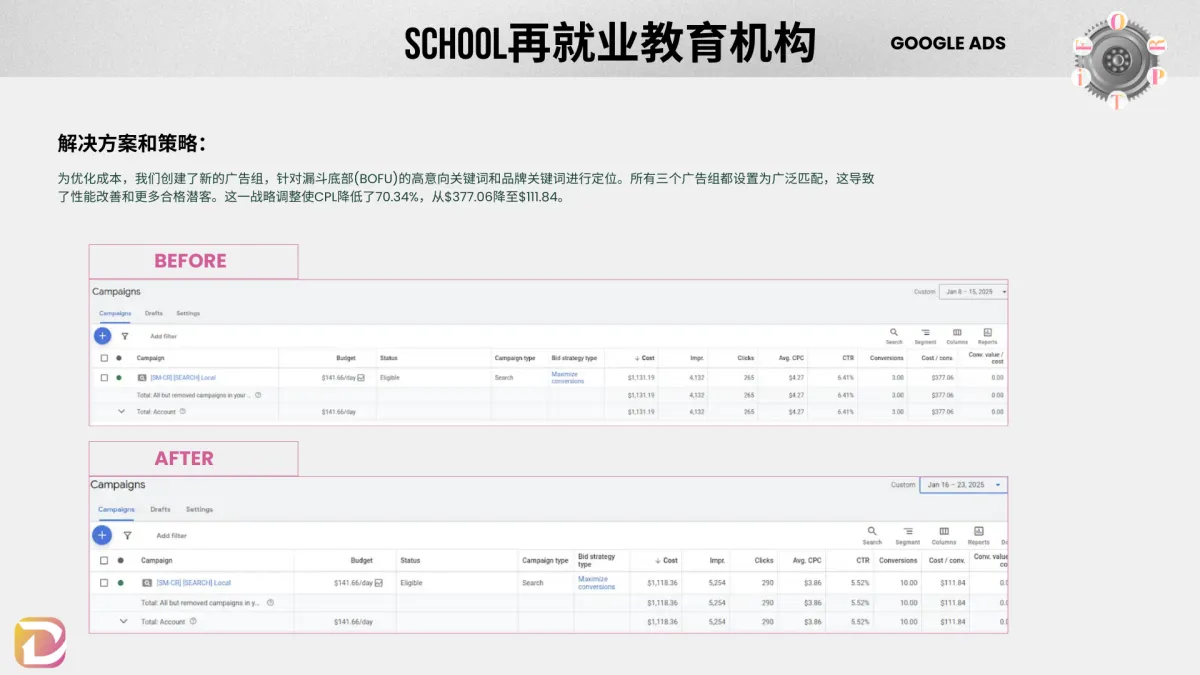1200x675 pixels.
Task: Click the budget chart icon beside $141.66/day in BEFORE
Action: [x=361, y=378]
